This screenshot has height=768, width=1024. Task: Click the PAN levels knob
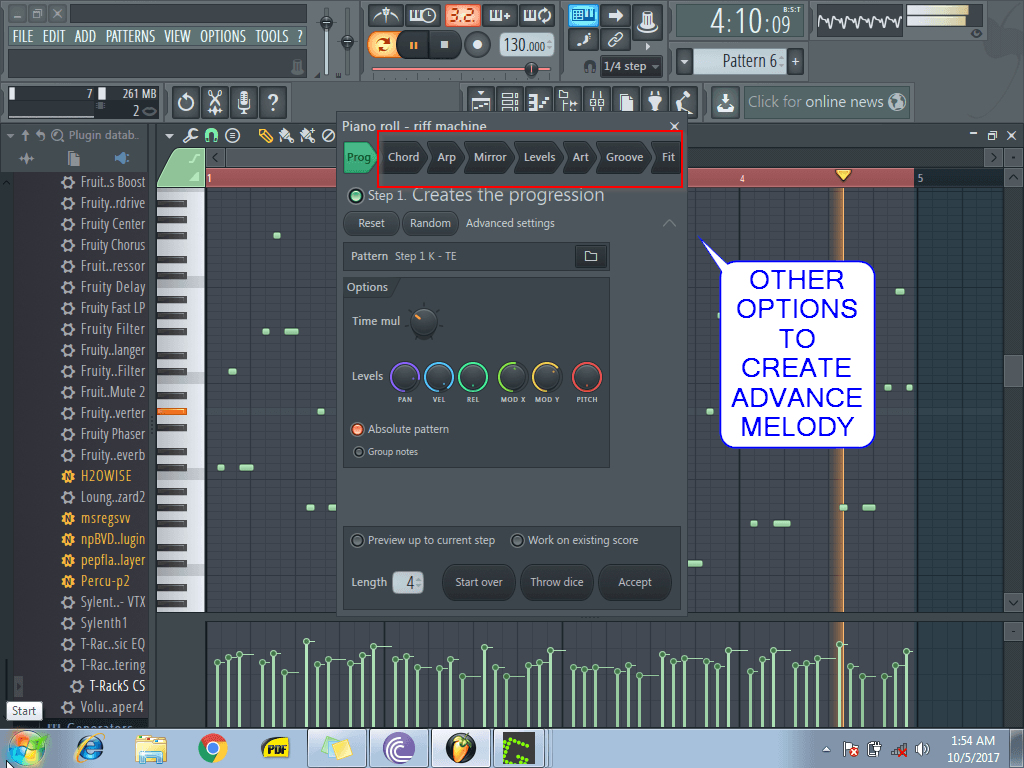coord(405,377)
